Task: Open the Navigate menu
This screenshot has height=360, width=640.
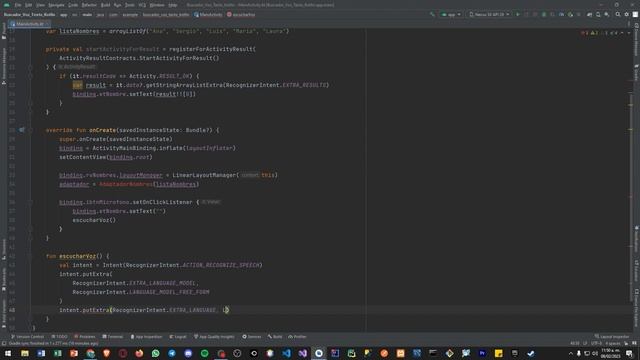Action: [x=56, y=5]
